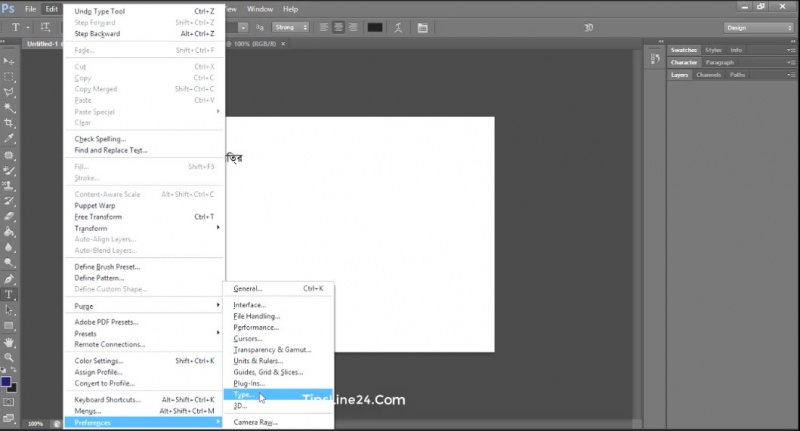Select the Pen tool
800x431 pixels.
pos(9,279)
